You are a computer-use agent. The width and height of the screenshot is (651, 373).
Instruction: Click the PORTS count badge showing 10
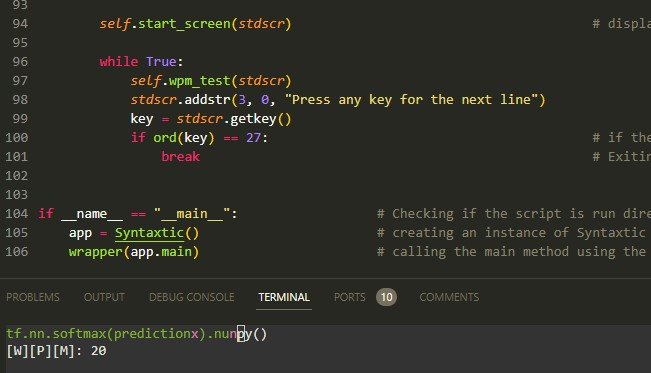pos(387,297)
